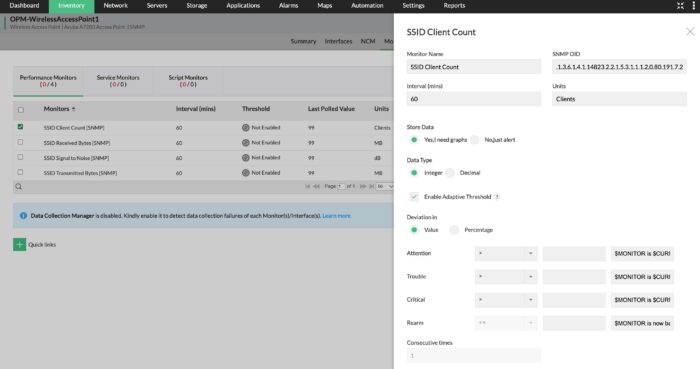This screenshot has width=700, height=369.
Task: Click threshold icon for SSID Signal to Noise
Action: [246, 158]
